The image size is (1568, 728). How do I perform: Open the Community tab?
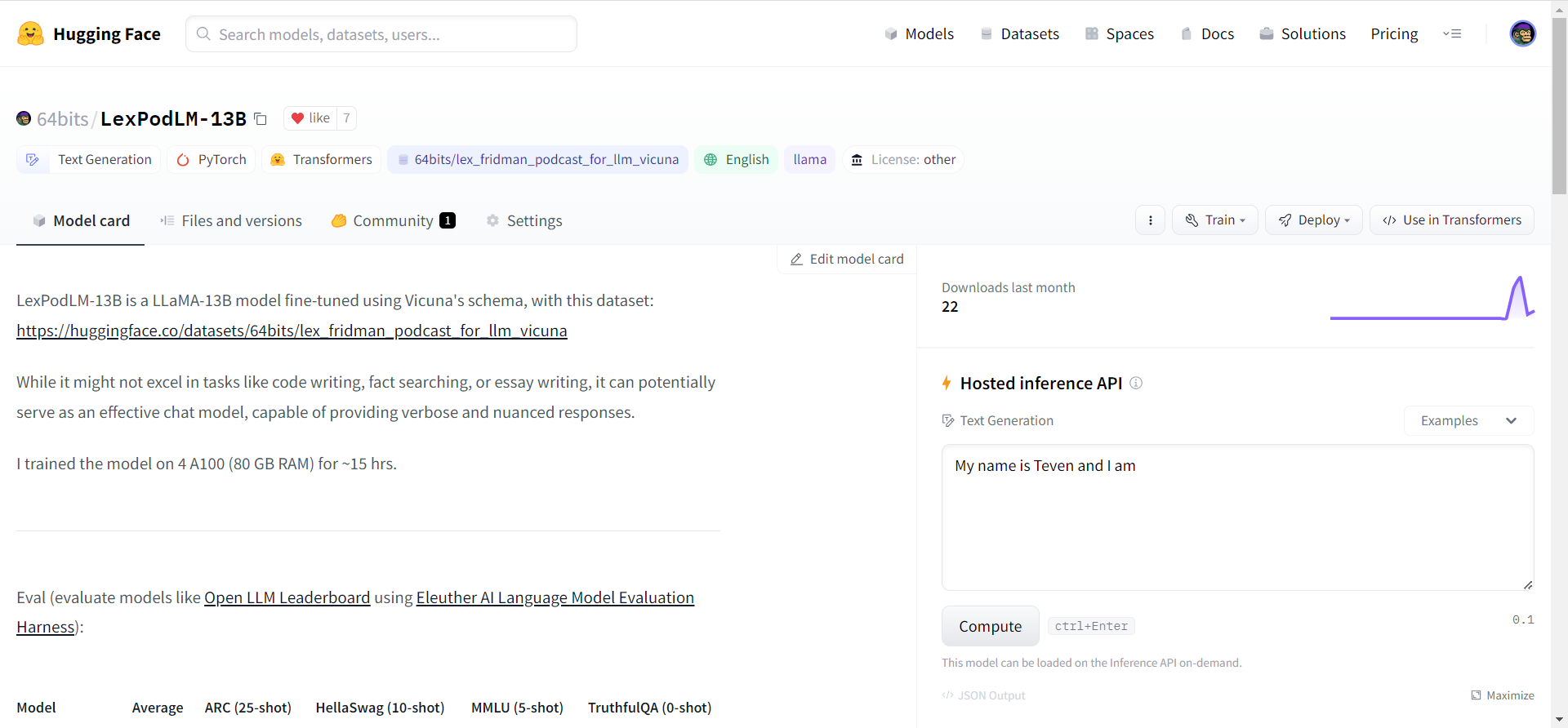pos(393,220)
